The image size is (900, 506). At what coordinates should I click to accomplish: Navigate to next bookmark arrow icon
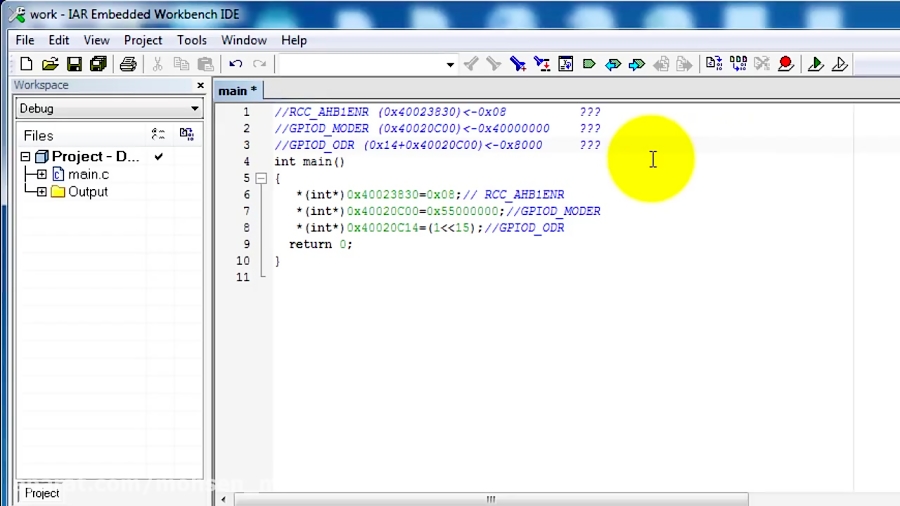click(637, 64)
